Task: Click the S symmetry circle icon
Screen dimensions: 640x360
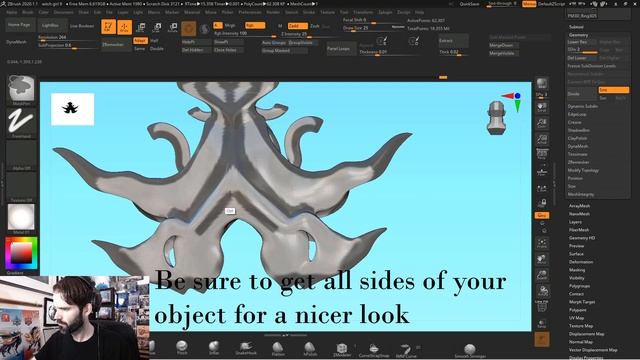Action: tap(204, 29)
